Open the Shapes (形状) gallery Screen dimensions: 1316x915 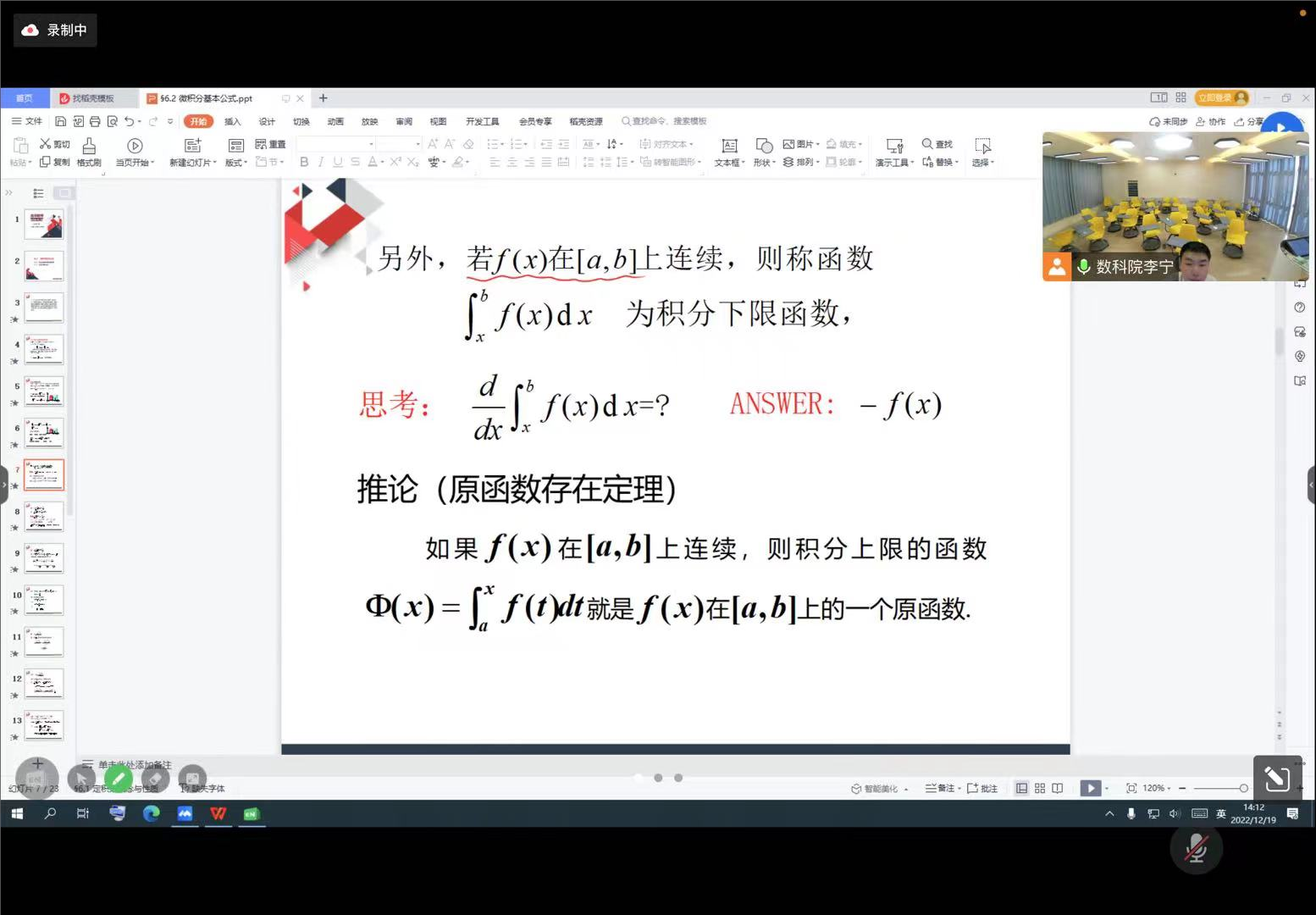764,152
